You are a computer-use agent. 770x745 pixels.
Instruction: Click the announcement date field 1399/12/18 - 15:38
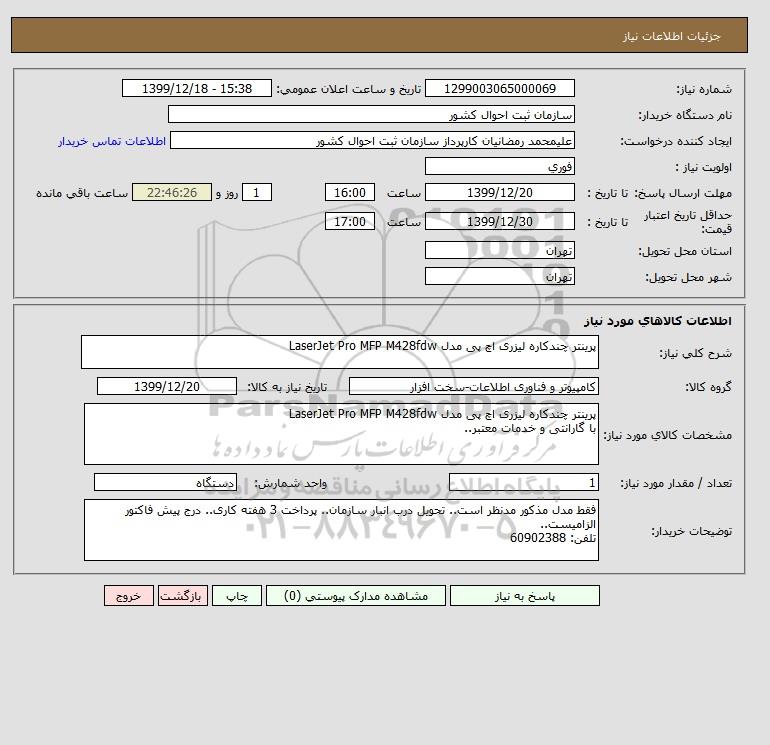click(196, 88)
